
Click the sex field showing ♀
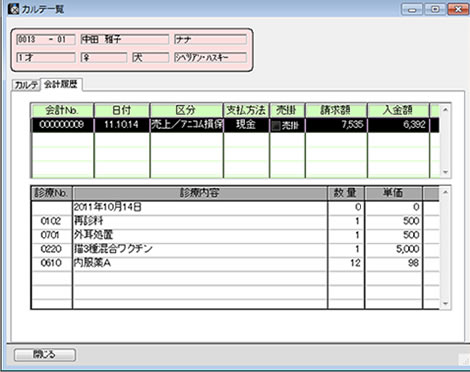(104, 57)
